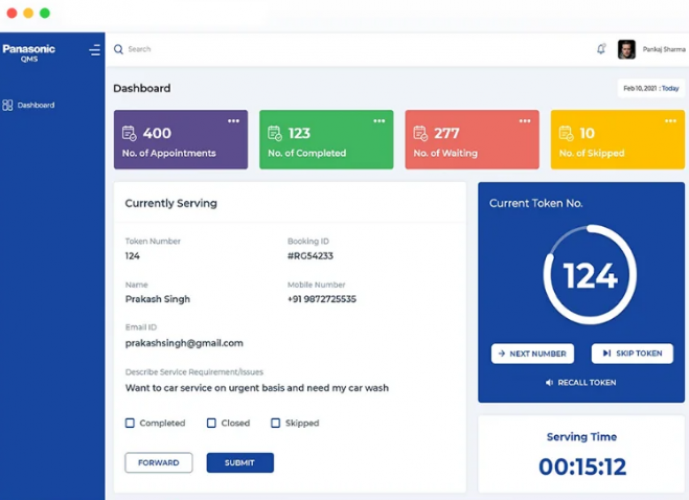Click the NEXT NUMBER button
Viewport: 689px width, 500px height.
point(533,353)
